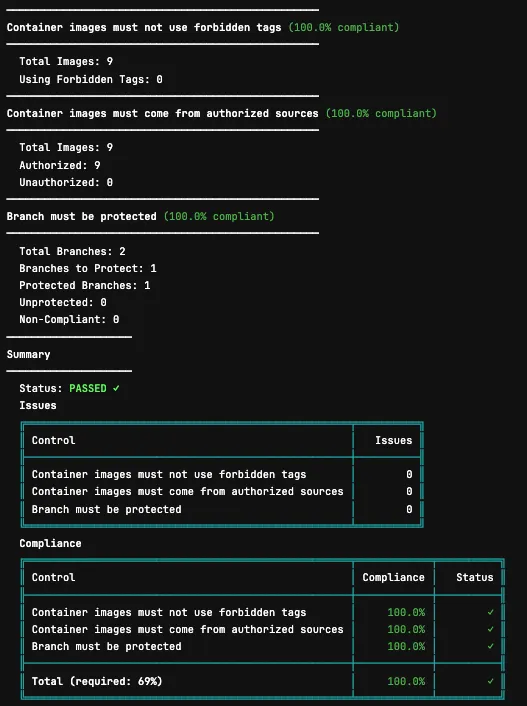Click the 'Compliance' column header

[x=394, y=577]
